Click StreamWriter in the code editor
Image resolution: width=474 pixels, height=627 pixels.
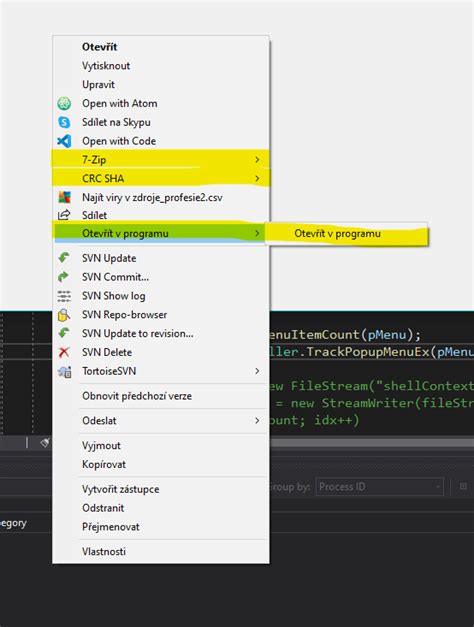tap(368, 403)
